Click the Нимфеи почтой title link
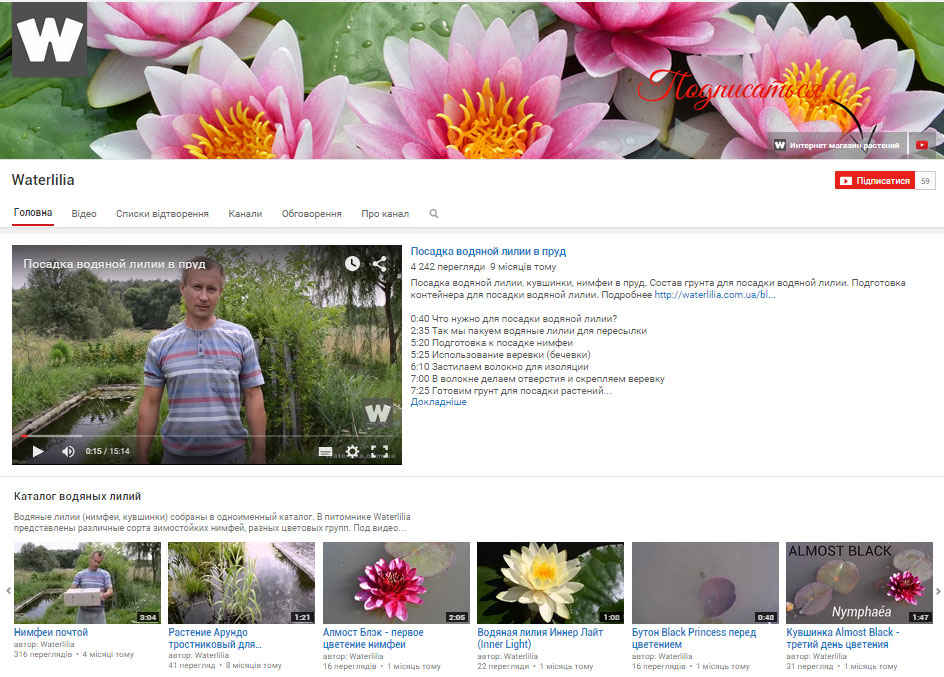This screenshot has width=944, height=677. pos(51,632)
